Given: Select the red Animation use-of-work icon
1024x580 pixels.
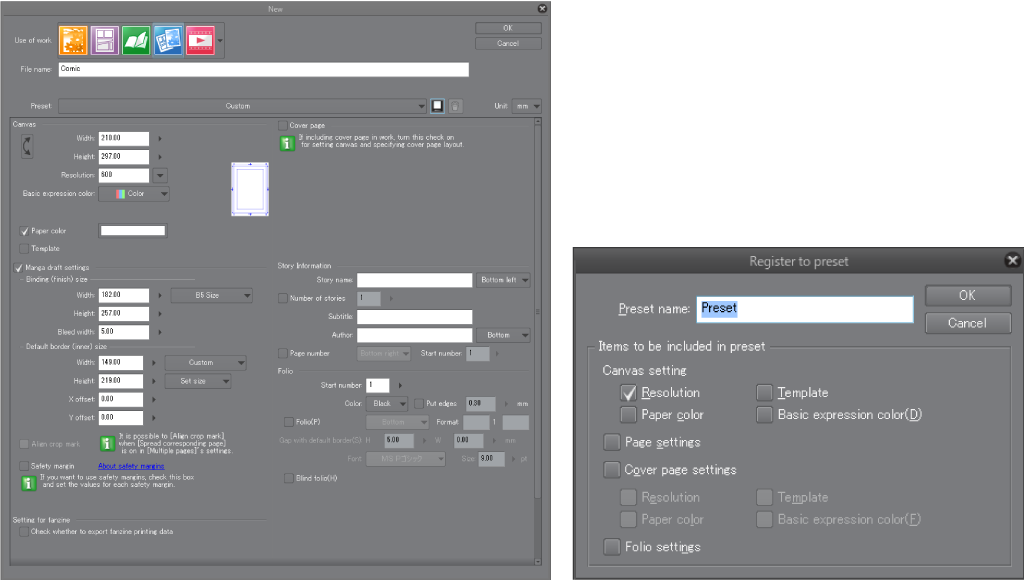Looking at the screenshot, I should coord(200,40).
